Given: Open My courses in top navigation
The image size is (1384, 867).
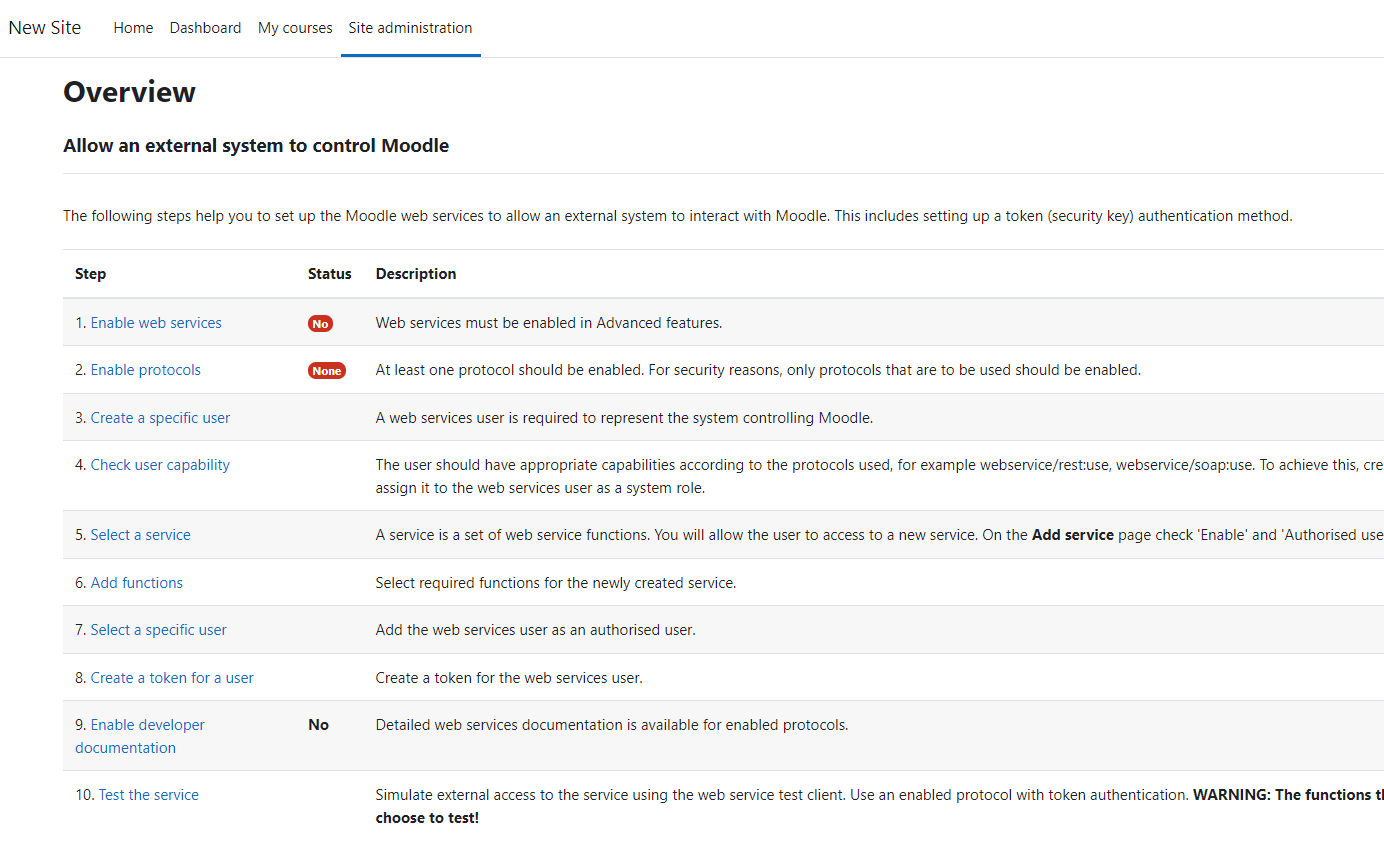Looking at the screenshot, I should pos(295,28).
